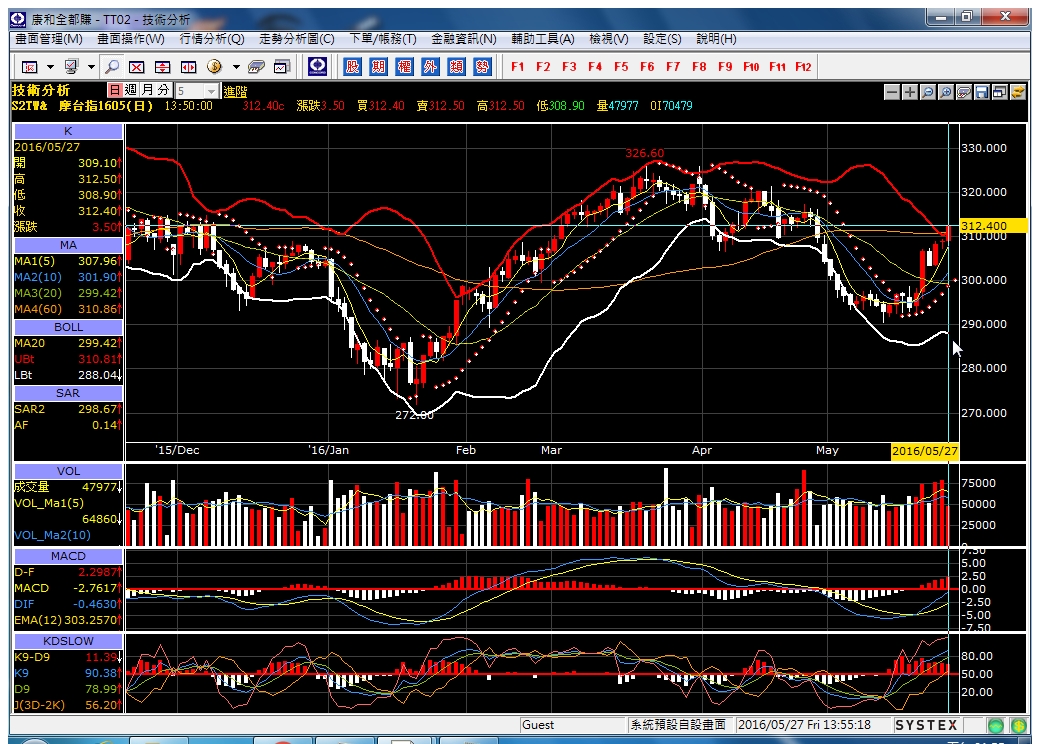Switch chart to weekly 週 period
This screenshot has width=1040, height=744.
pos(131,90)
